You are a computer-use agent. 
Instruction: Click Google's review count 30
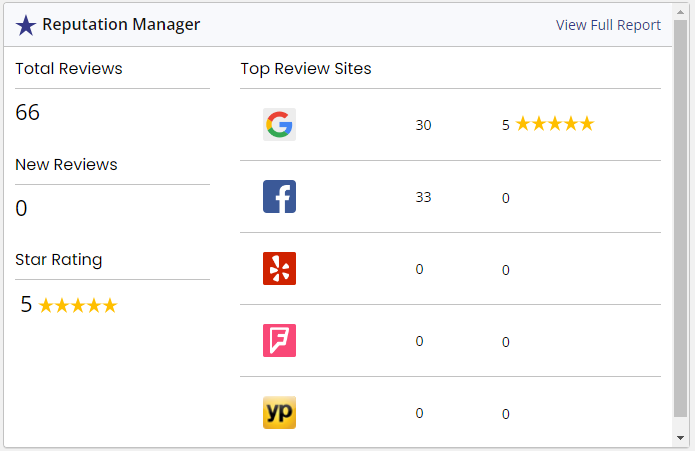pos(423,125)
